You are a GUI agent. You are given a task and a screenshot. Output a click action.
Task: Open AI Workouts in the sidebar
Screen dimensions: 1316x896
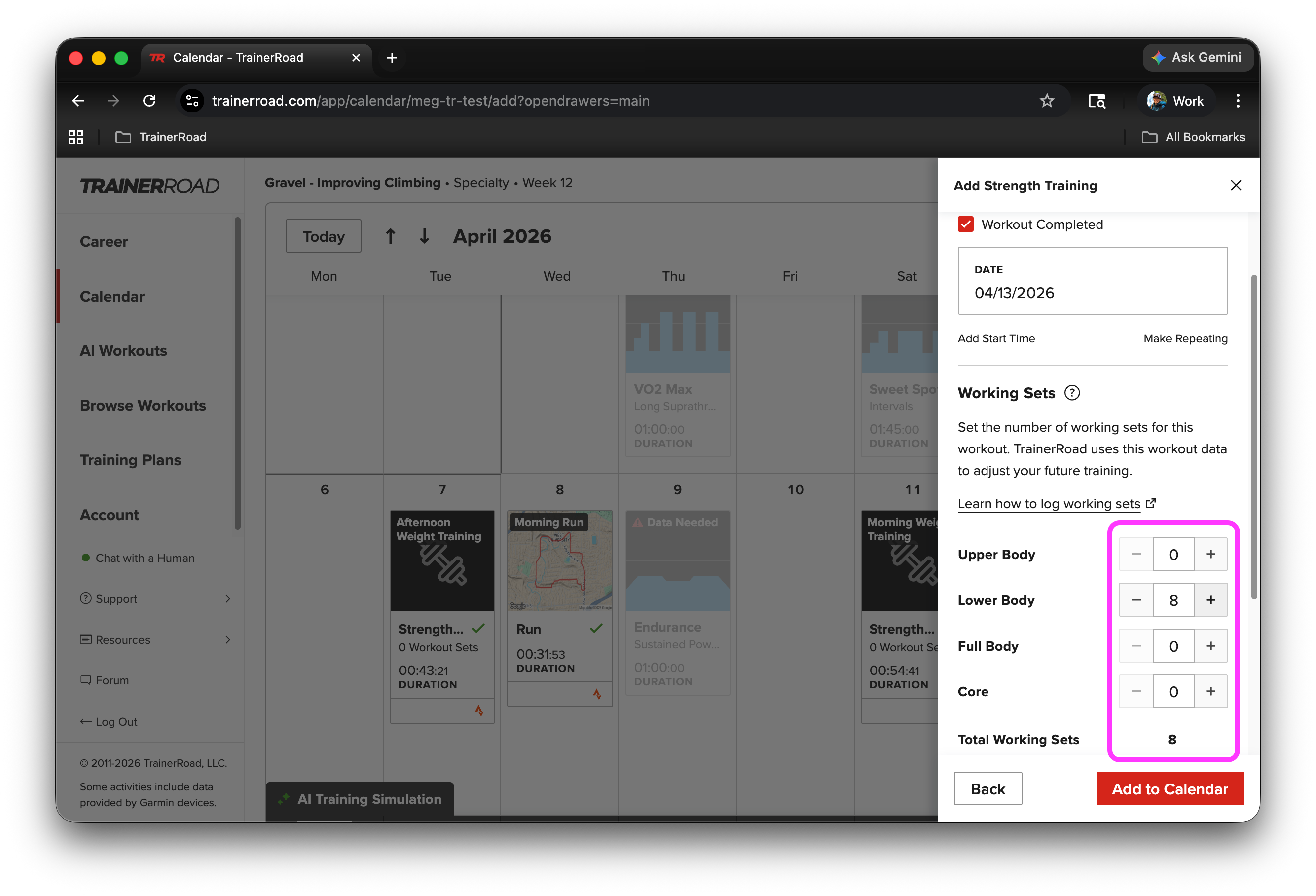[123, 350]
